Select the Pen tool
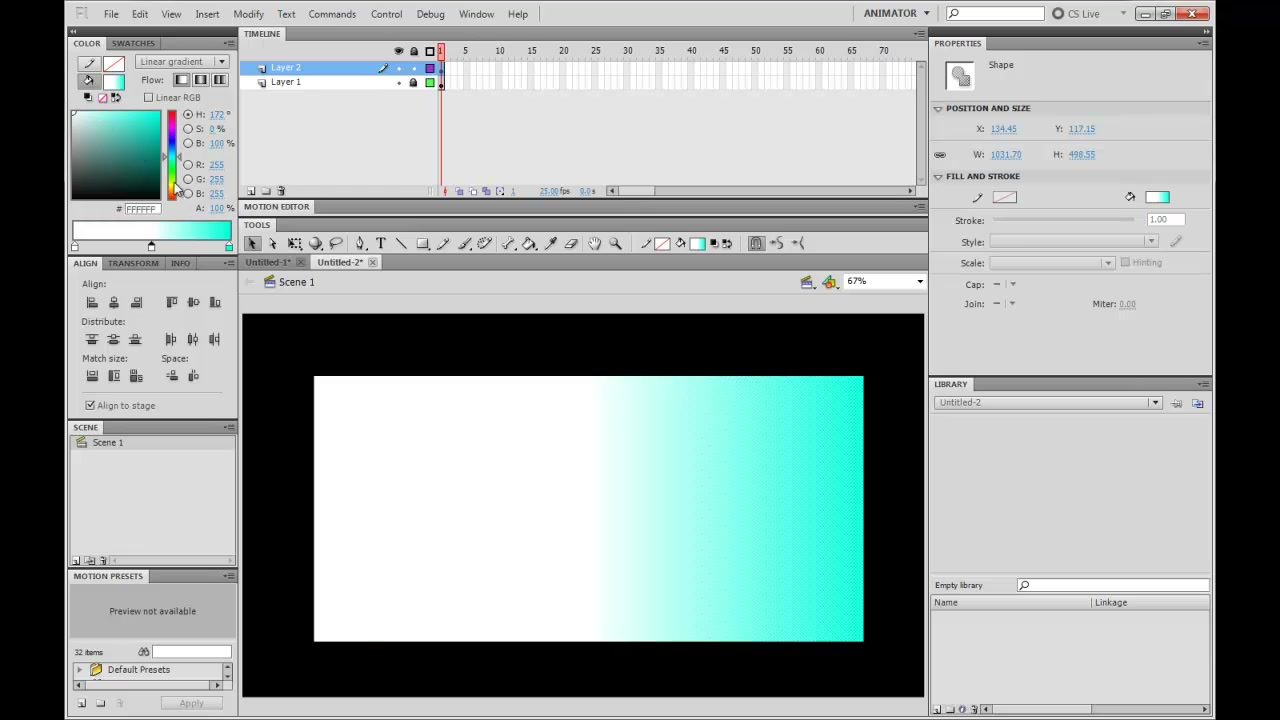 tap(360, 243)
